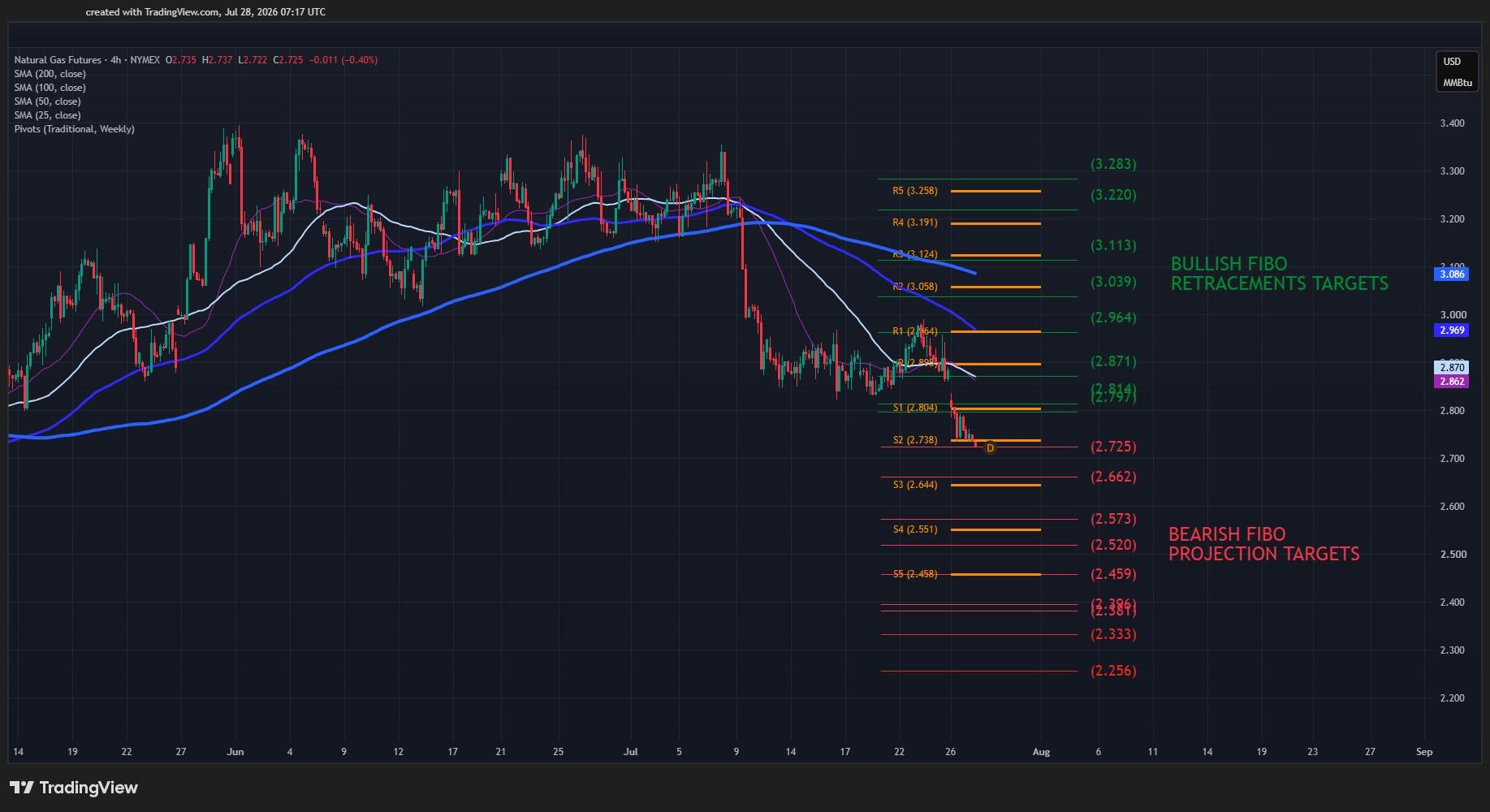The image size is (1490, 812).
Task: Click the white 2.870 price axis tag
Action: click(1452, 368)
